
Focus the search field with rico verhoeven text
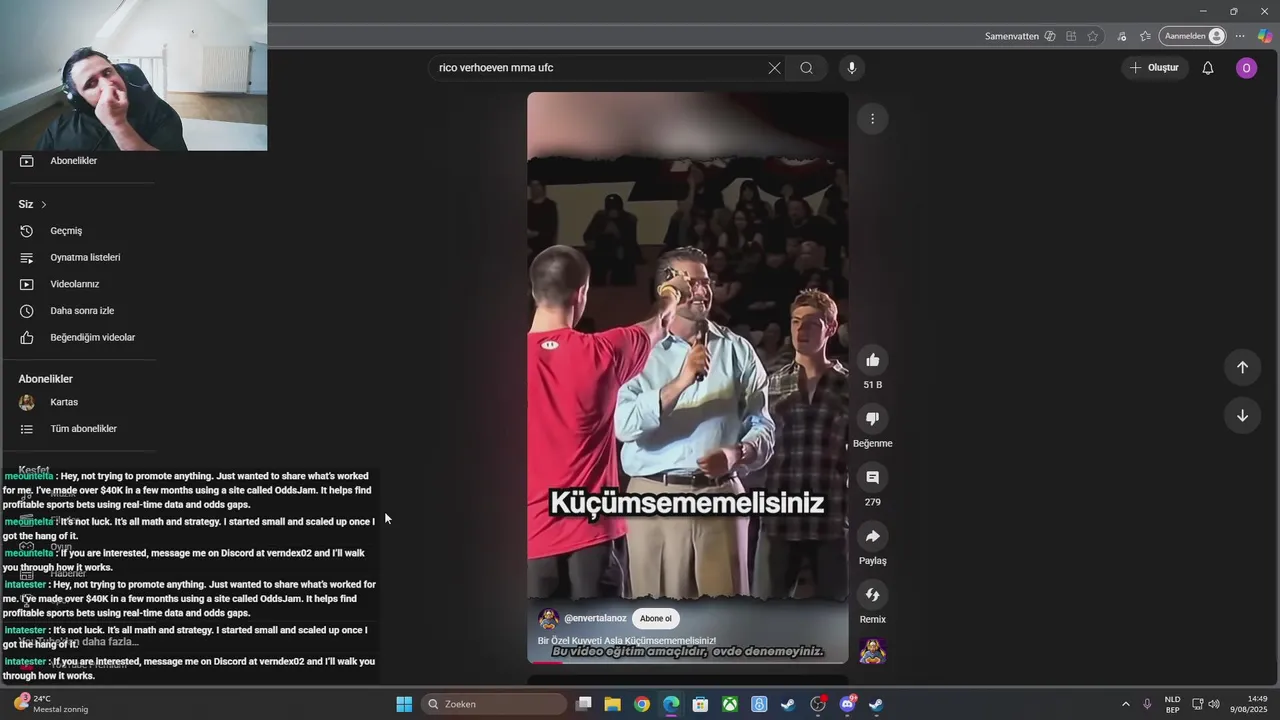coord(598,68)
